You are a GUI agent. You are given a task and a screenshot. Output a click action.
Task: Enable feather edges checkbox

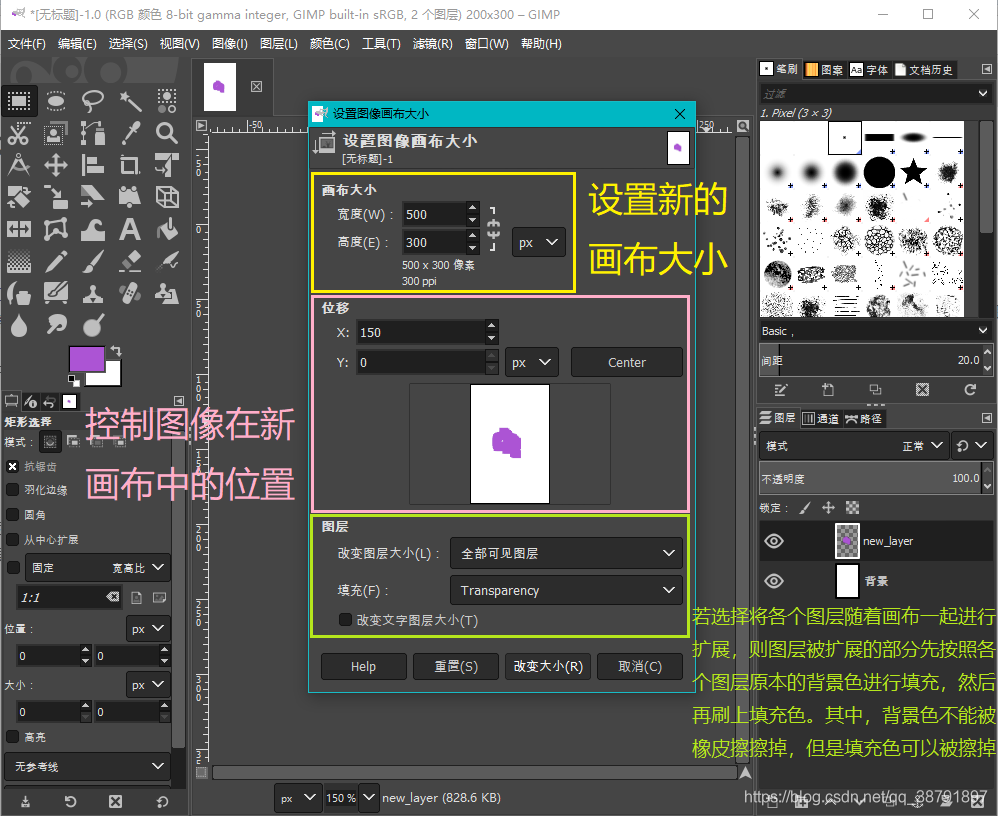point(12,489)
